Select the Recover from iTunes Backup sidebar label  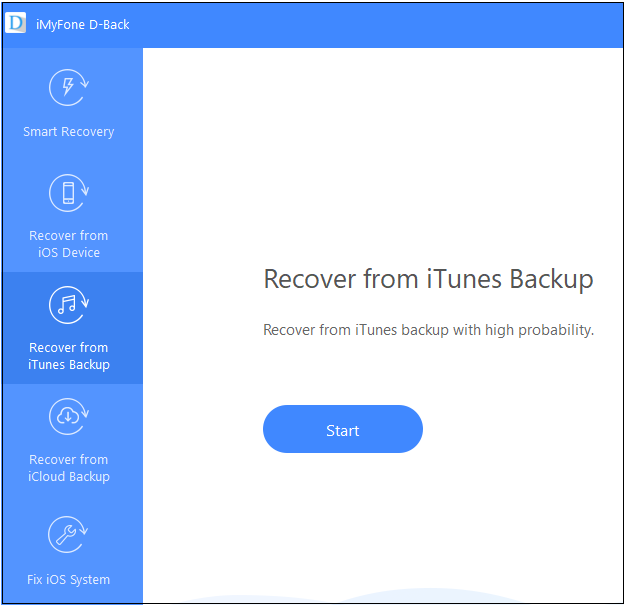(68, 356)
